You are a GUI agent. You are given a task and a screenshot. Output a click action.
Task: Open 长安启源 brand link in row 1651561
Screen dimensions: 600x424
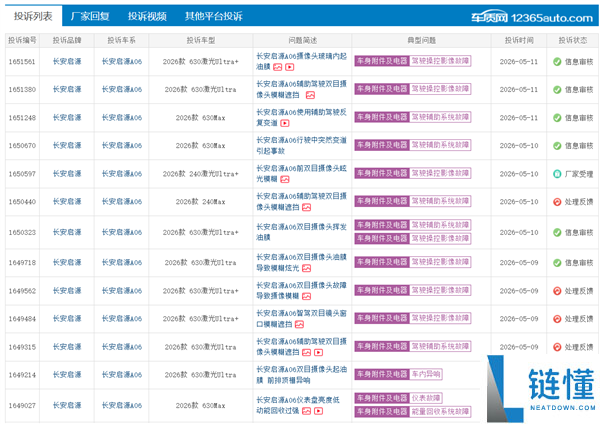67,62
